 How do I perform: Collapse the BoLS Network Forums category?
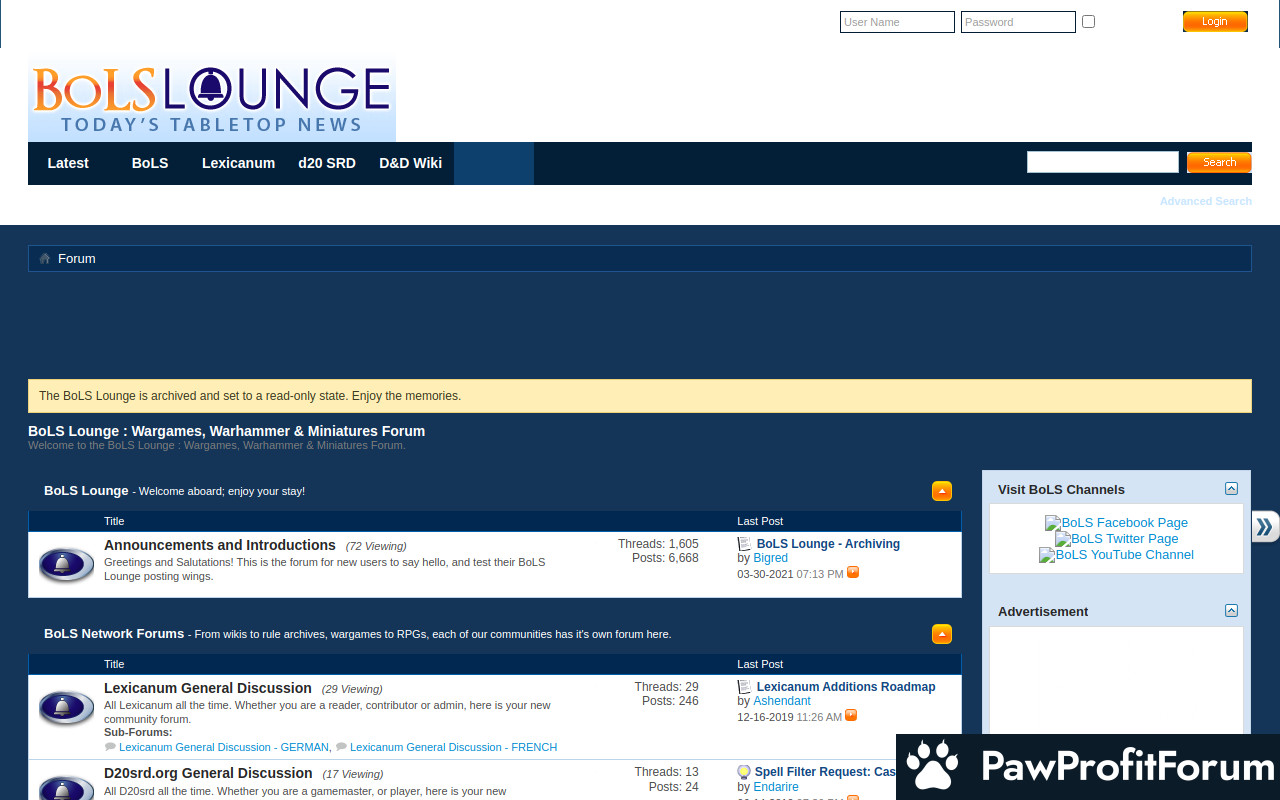point(942,634)
